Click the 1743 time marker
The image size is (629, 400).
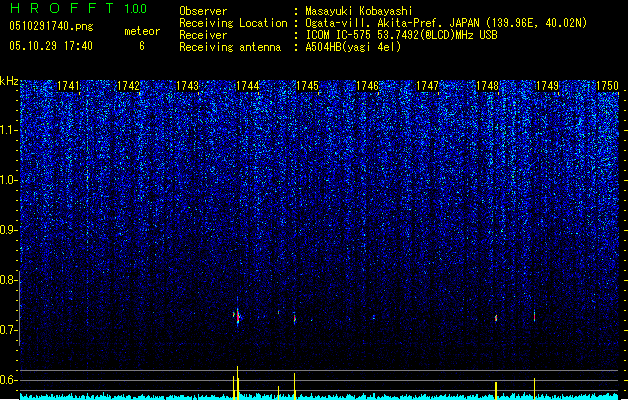187,86
